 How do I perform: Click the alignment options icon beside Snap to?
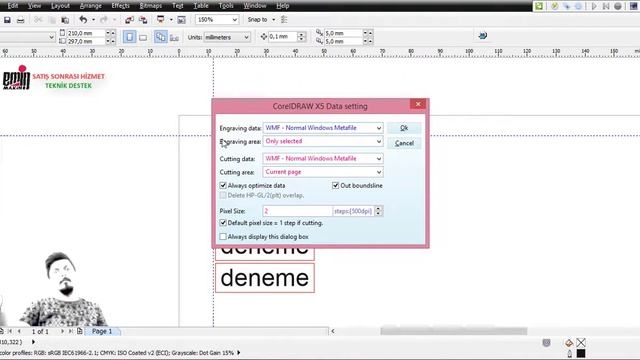point(284,20)
